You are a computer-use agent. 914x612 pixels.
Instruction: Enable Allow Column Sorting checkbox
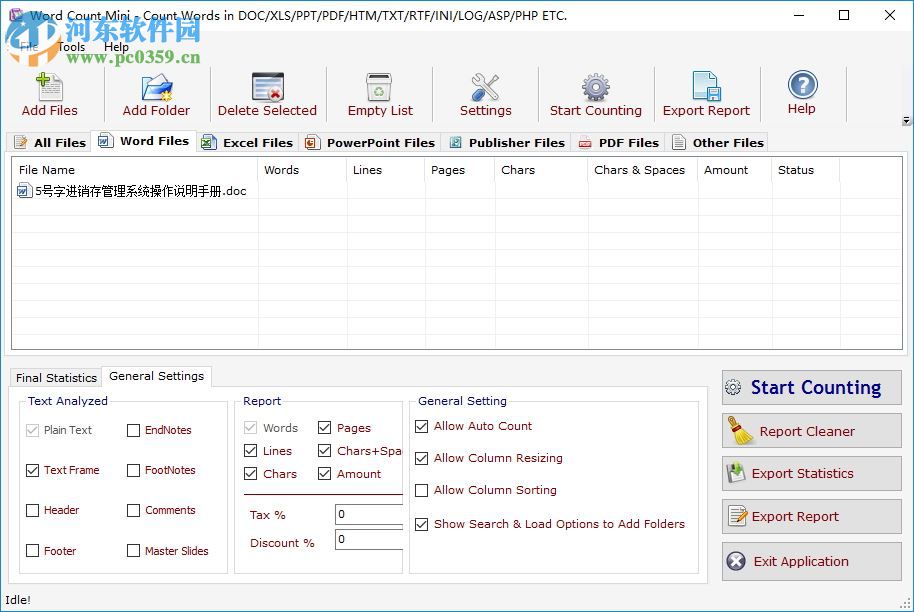[421, 490]
